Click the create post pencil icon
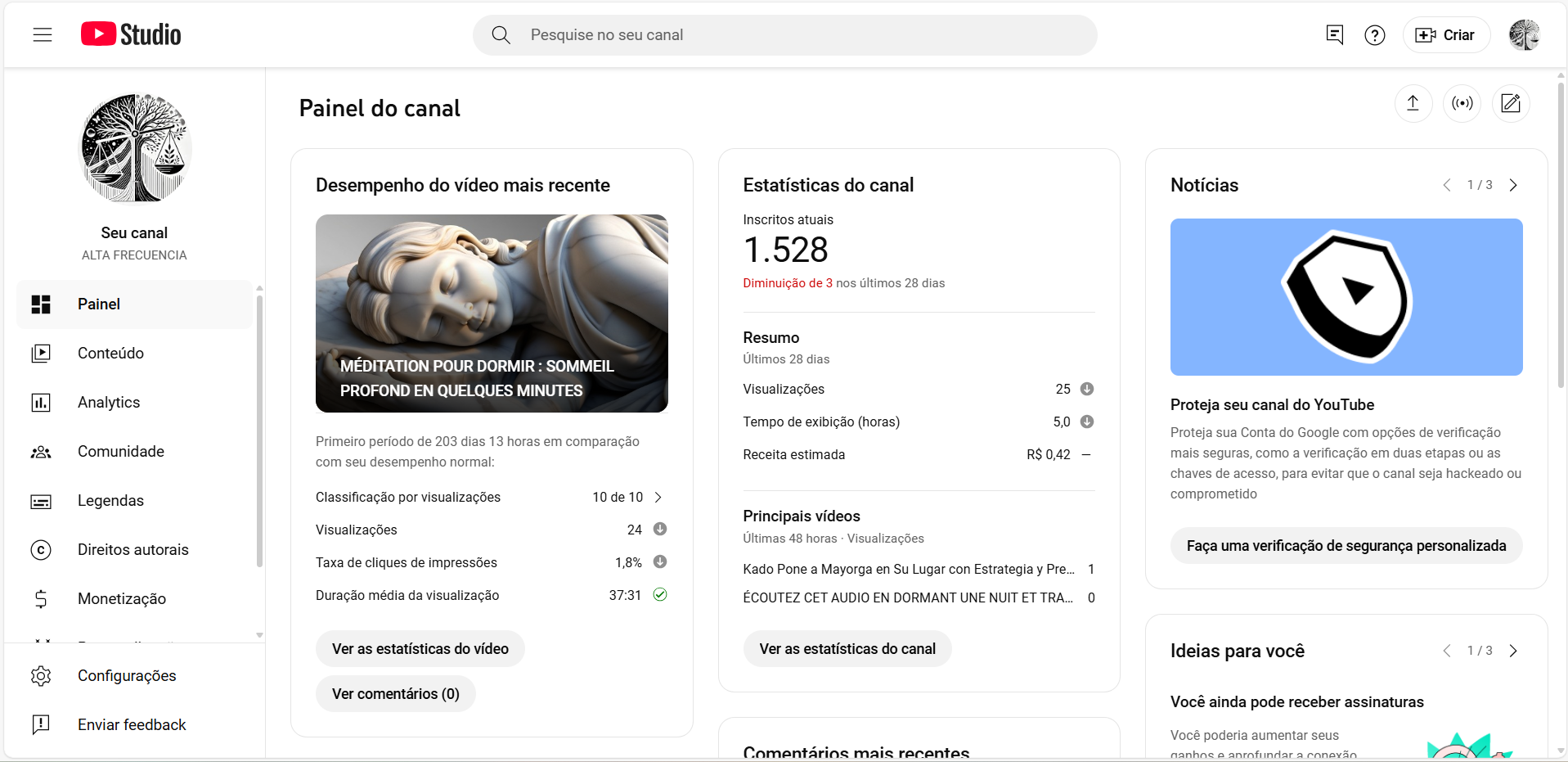The width and height of the screenshot is (1568, 762). tap(1511, 103)
